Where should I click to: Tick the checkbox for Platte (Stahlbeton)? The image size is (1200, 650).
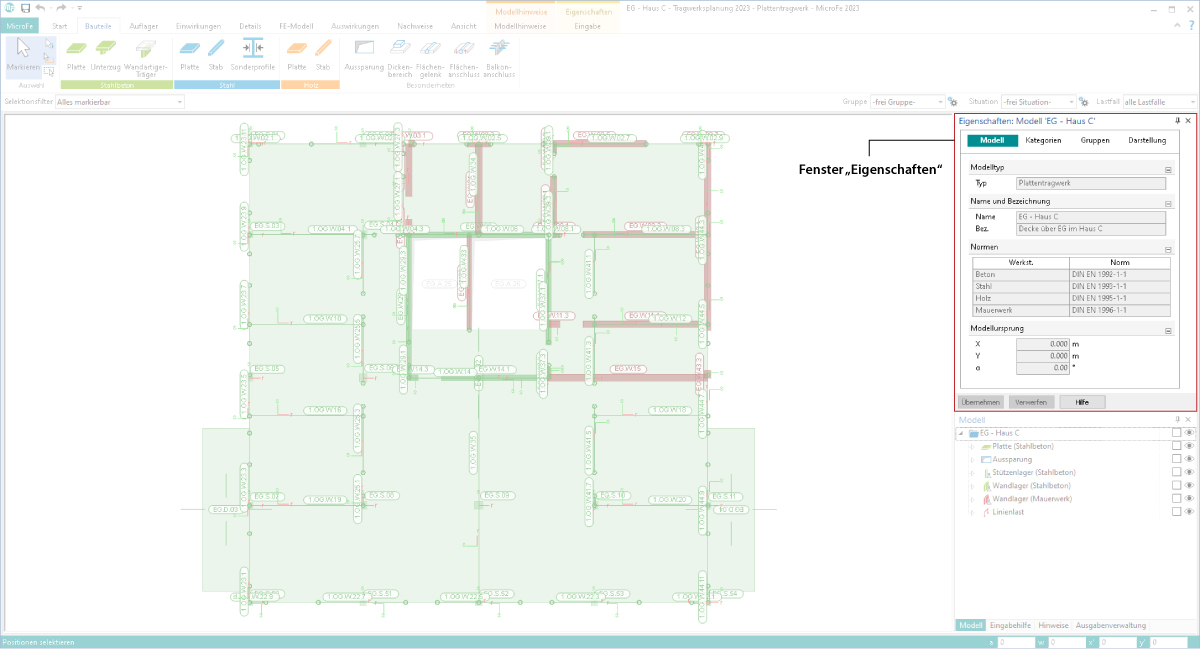(x=1176, y=446)
